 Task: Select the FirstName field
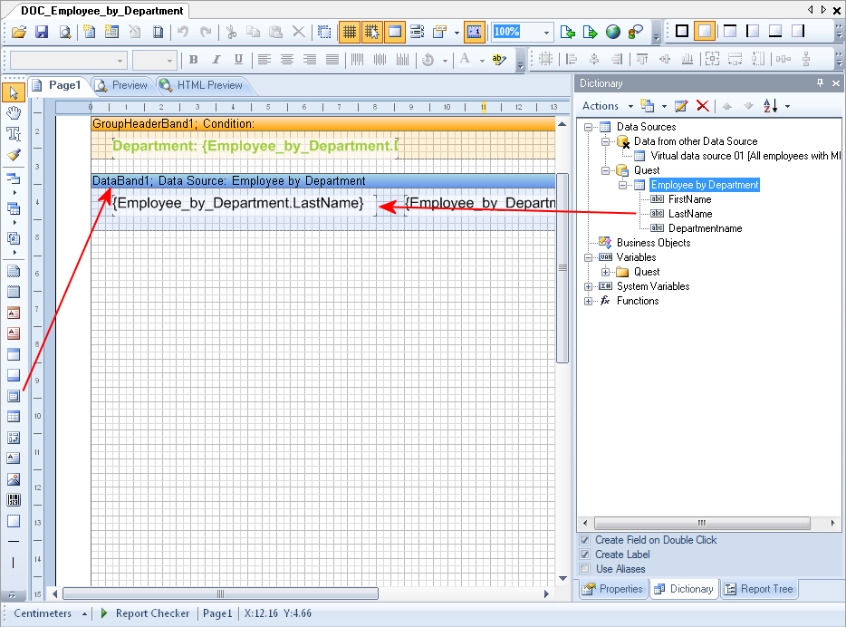690,200
